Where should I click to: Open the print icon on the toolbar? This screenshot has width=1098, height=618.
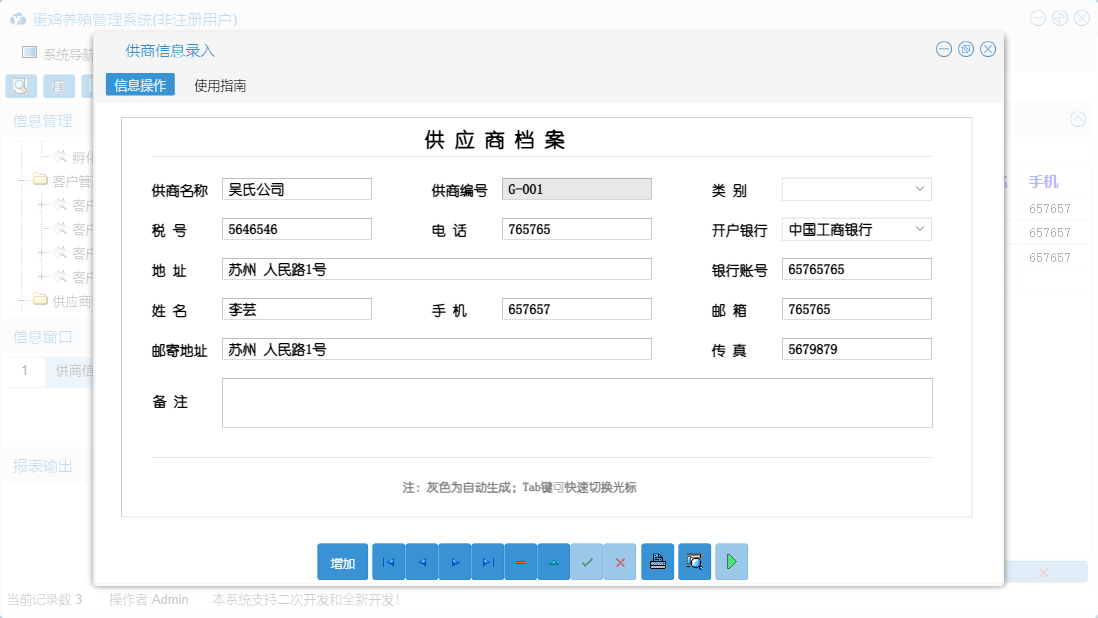[657, 562]
